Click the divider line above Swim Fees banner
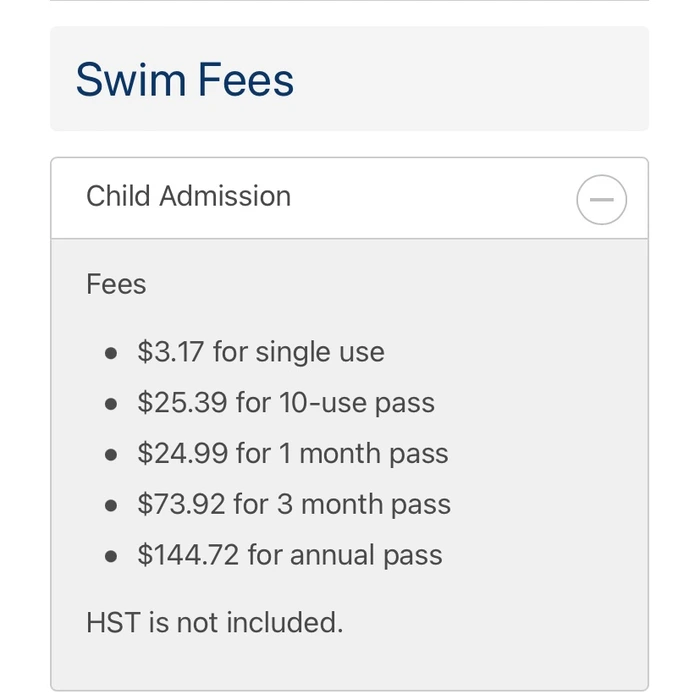 [349, 1]
